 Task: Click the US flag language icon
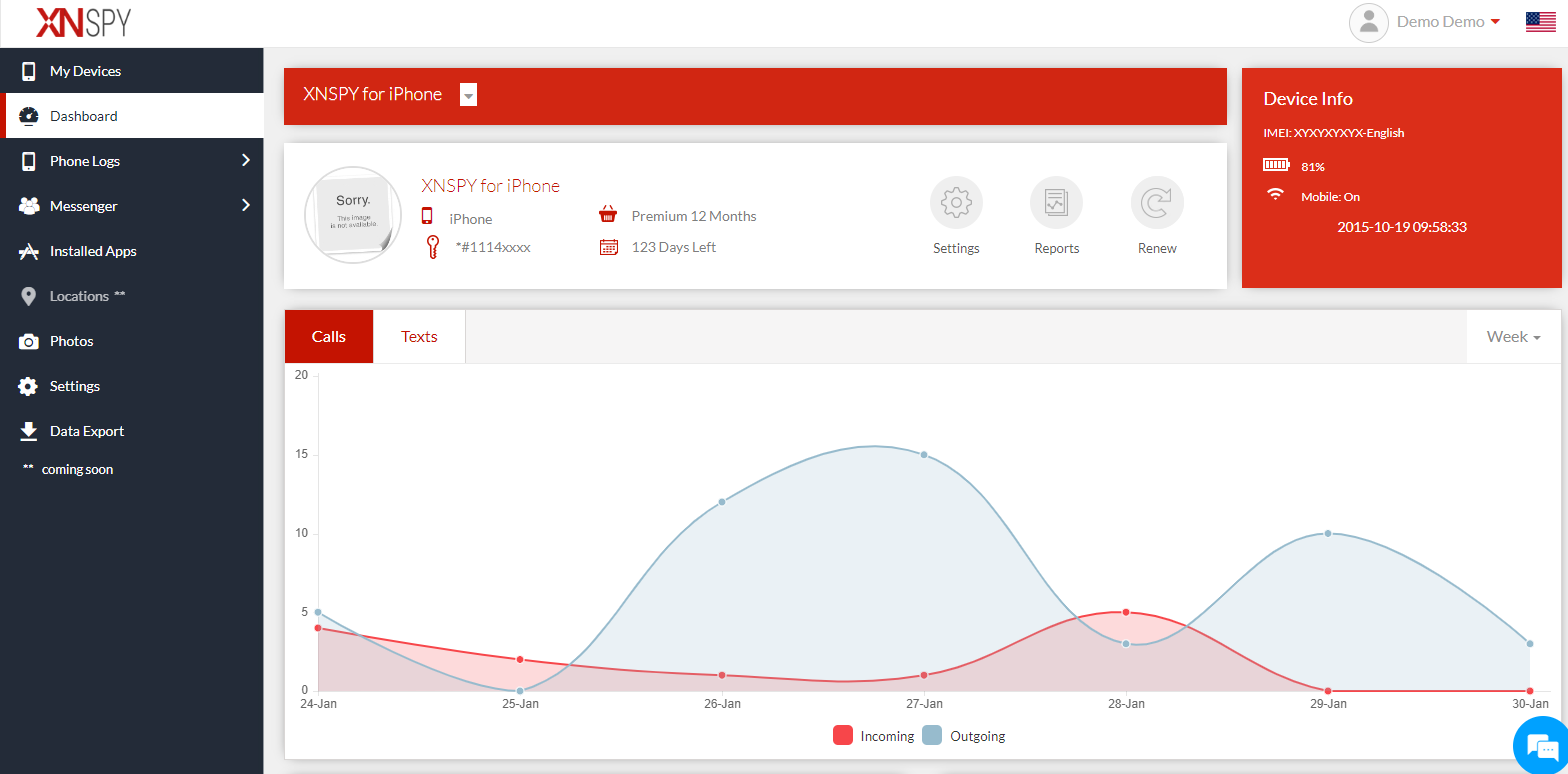pyautogui.click(x=1540, y=22)
